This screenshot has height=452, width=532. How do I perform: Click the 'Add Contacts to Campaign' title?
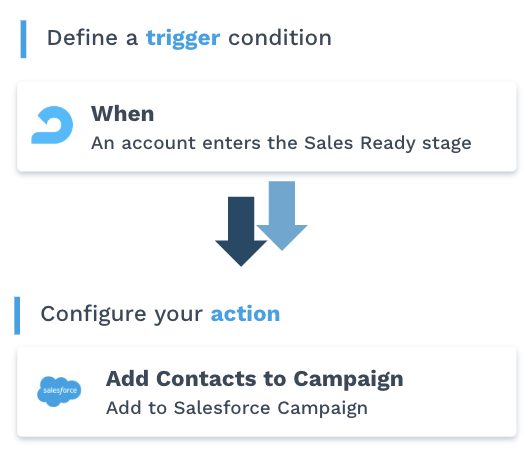click(254, 379)
